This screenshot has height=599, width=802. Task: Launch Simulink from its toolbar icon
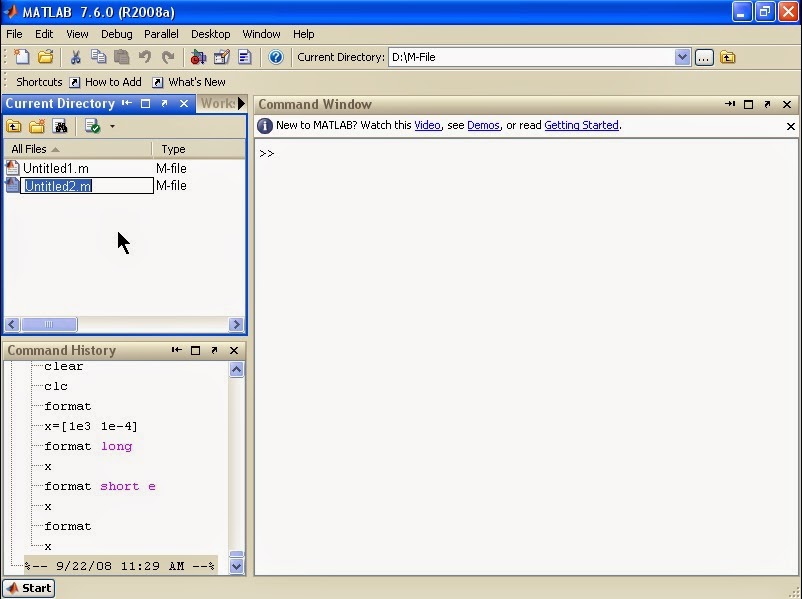click(x=198, y=58)
